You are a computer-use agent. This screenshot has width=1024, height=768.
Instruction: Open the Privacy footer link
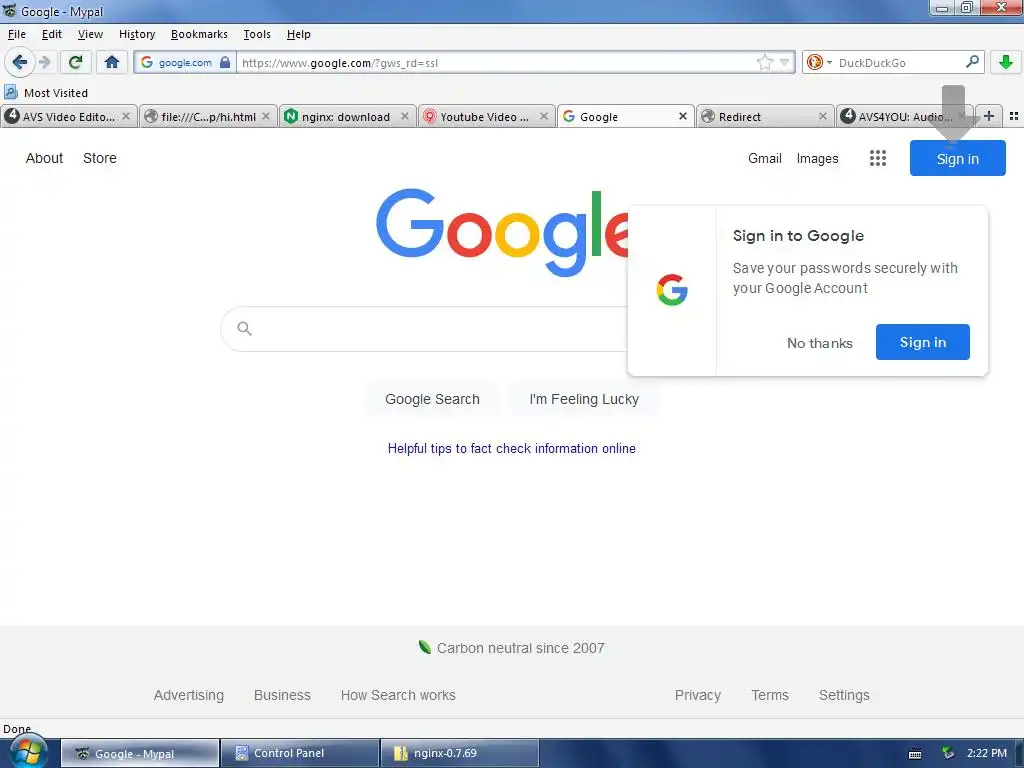pyautogui.click(x=697, y=695)
